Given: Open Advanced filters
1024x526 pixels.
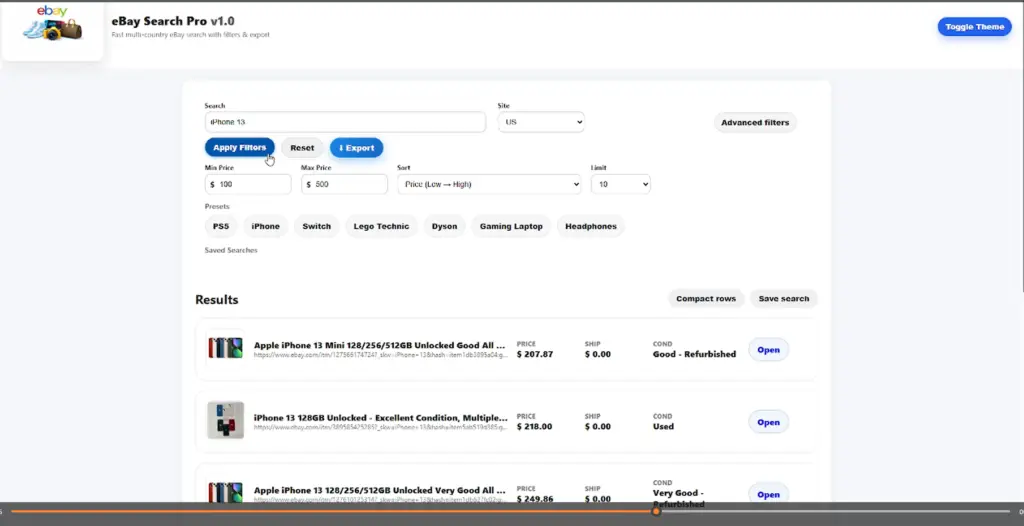Looking at the screenshot, I should click(x=755, y=122).
